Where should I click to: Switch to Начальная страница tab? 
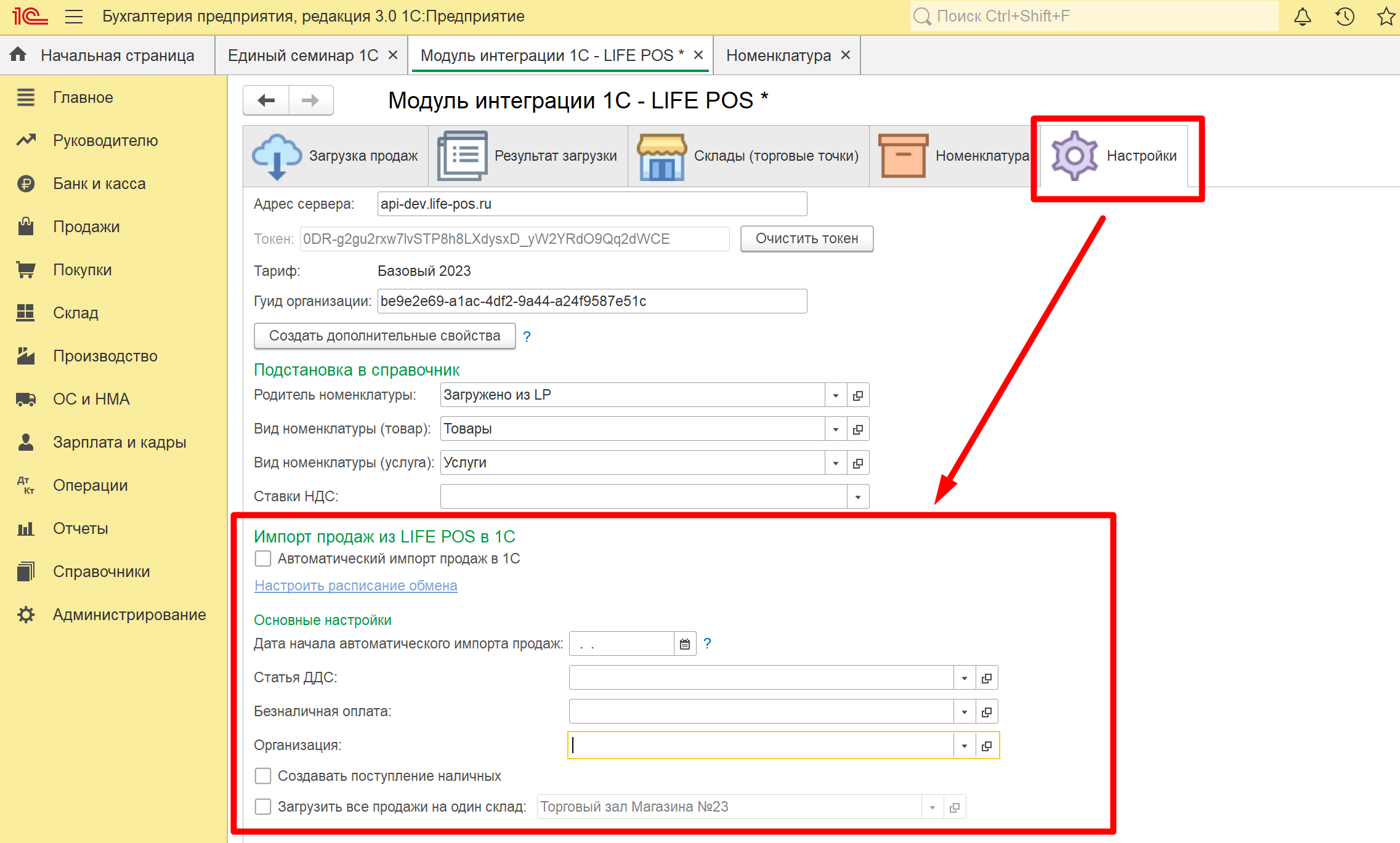[108, 55]
